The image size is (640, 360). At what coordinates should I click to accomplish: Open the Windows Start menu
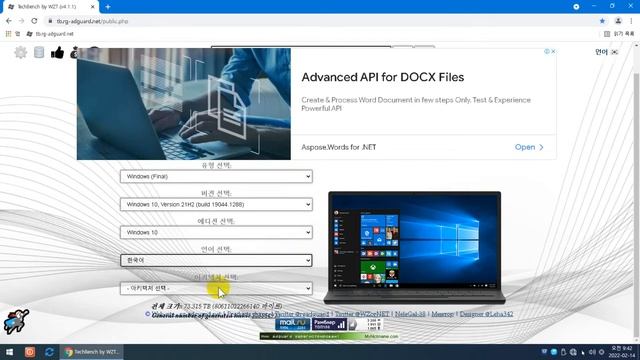(9, 352)
